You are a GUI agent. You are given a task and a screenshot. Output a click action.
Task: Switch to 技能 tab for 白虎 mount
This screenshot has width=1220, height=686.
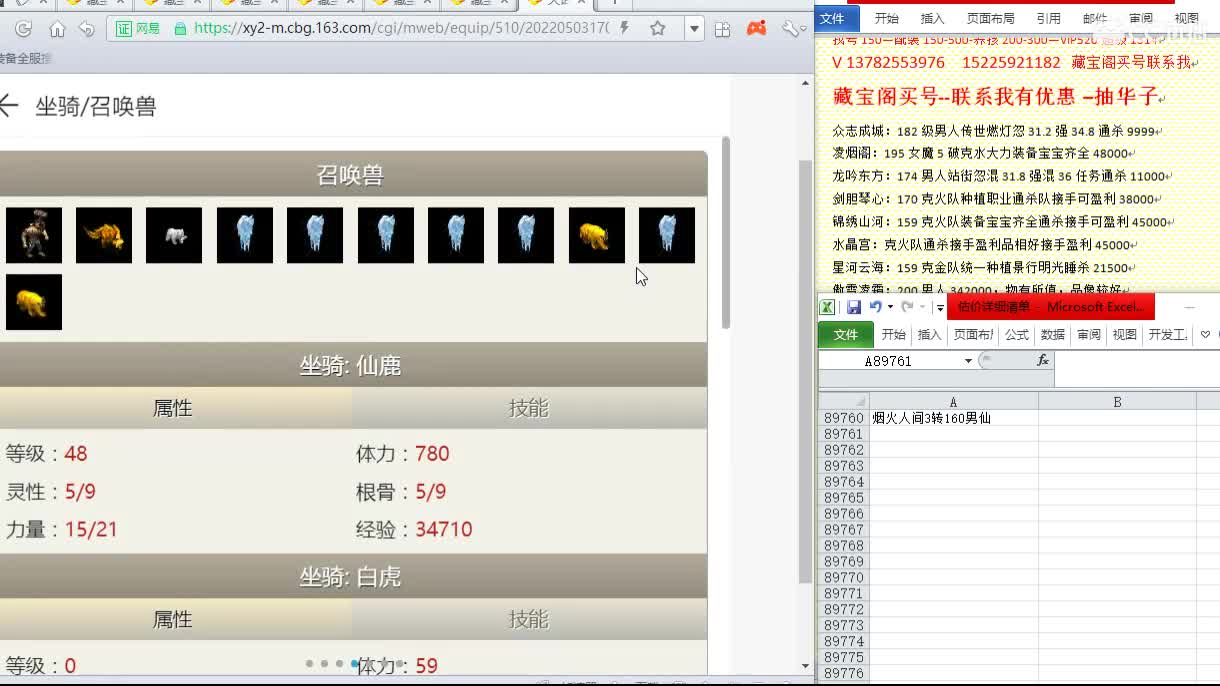pyautogui.click(x=529, y=620)
